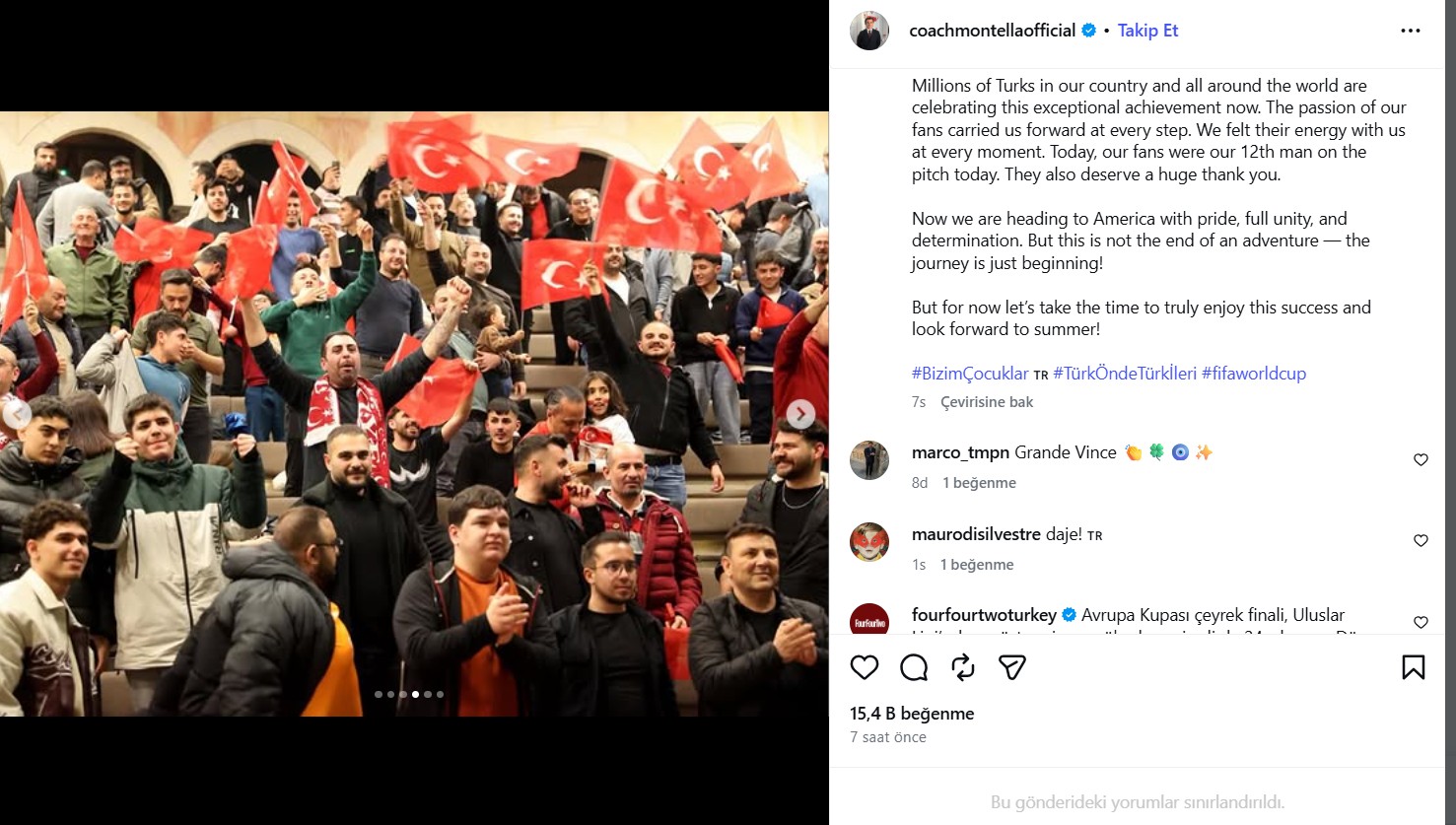Follow account via Takip Et
Image resolution: width=1456 pixels, height=825 pixels.
pyautogui.click(x=1147, y=31)
